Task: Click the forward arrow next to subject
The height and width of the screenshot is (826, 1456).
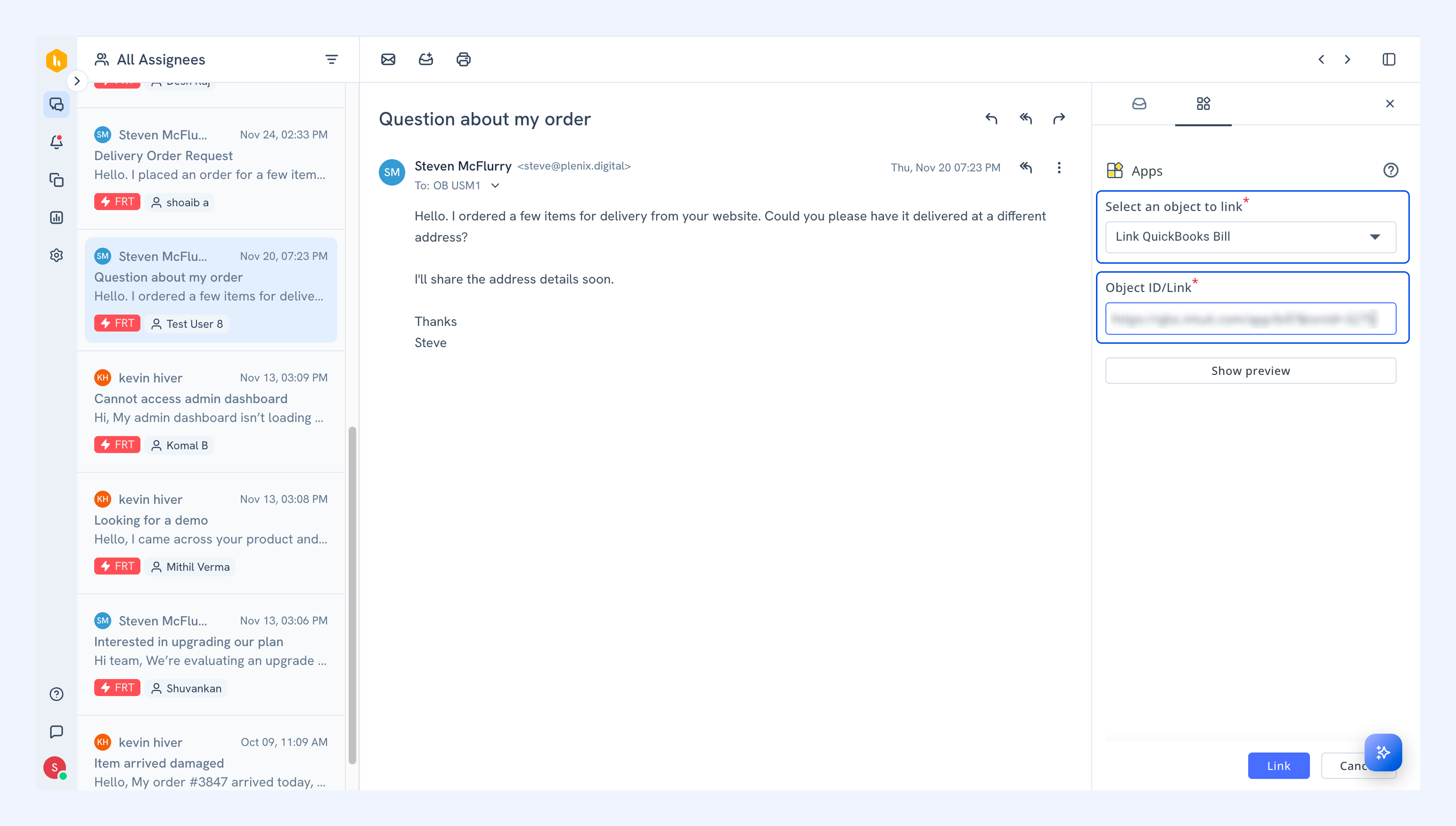Action: pos(1059,119)
